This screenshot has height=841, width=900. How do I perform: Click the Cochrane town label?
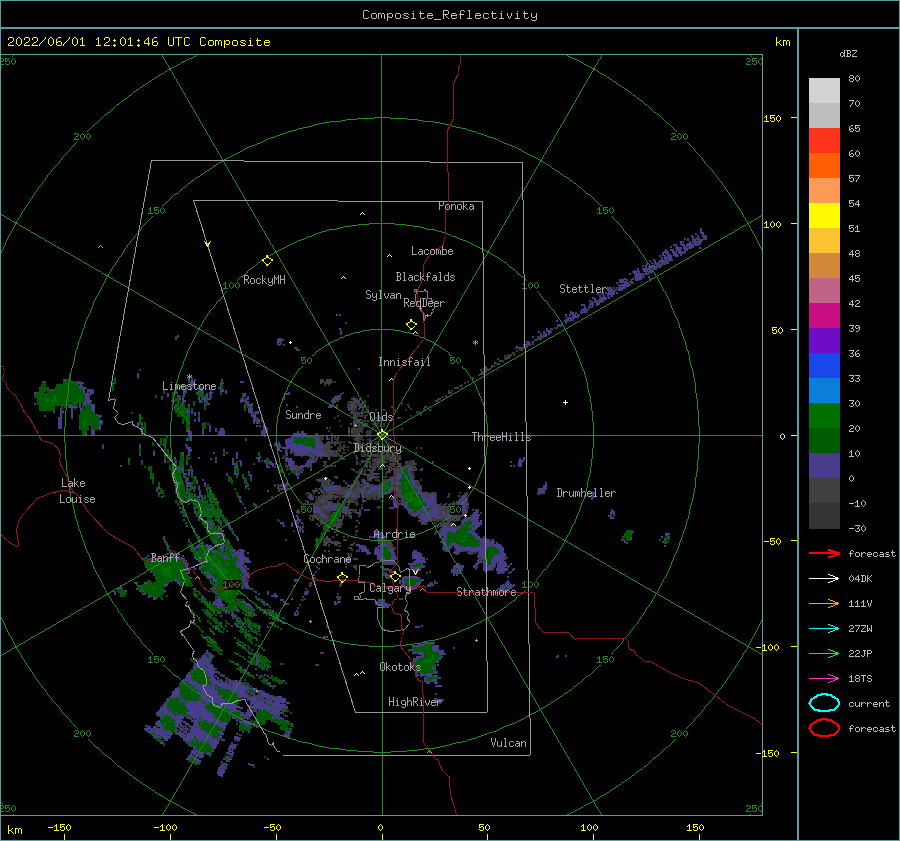tap(327, 559)
